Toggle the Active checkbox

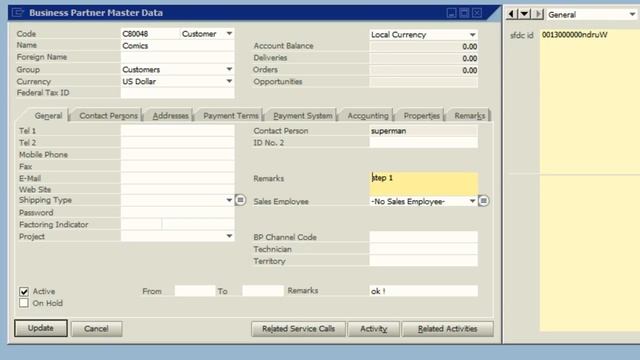tap(24, 291)
